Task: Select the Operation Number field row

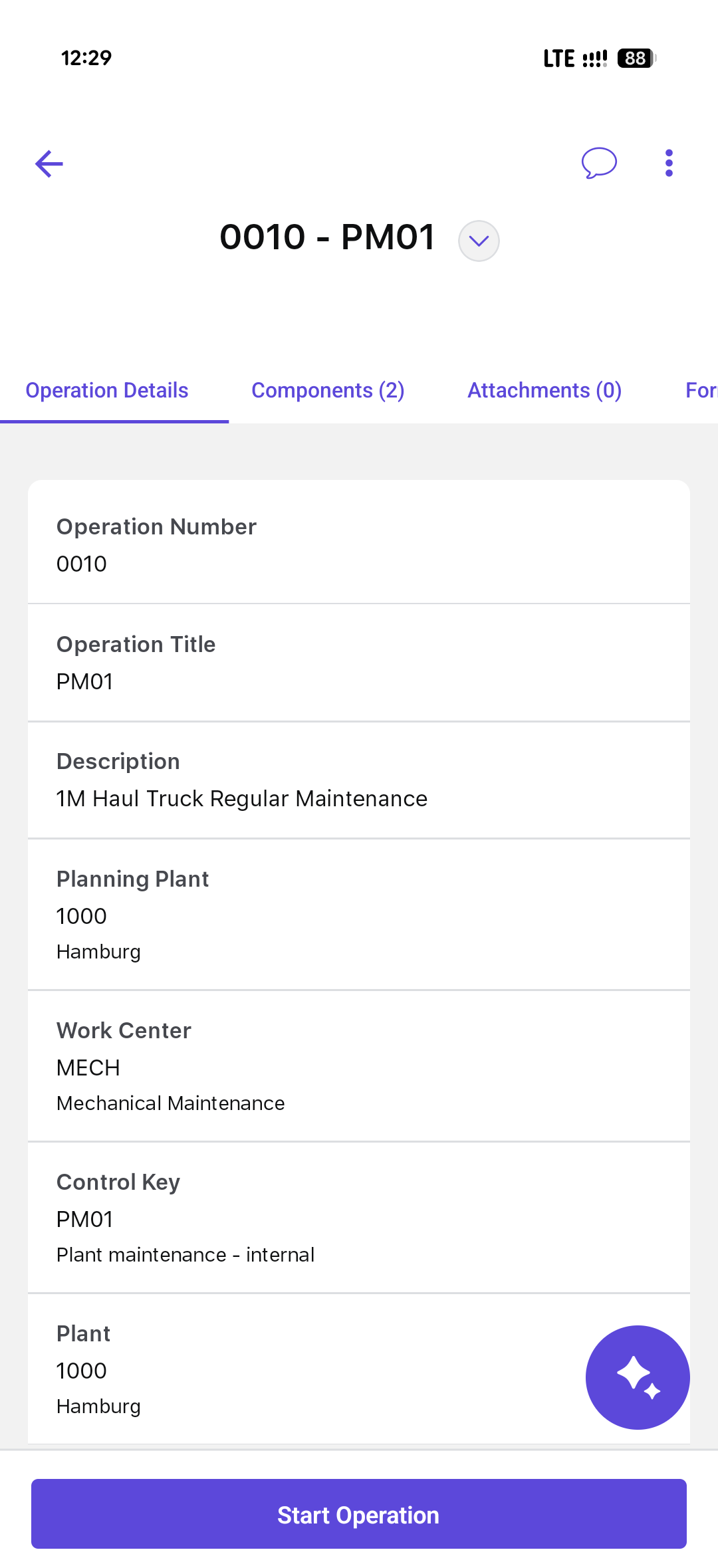Action: [x=359, y=544]
